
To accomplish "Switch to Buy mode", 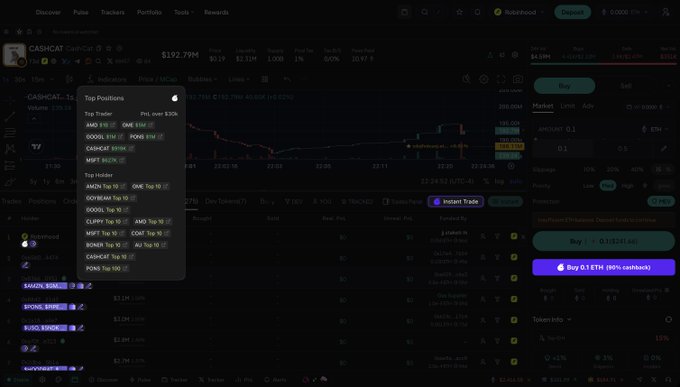I will pos(564,86).
